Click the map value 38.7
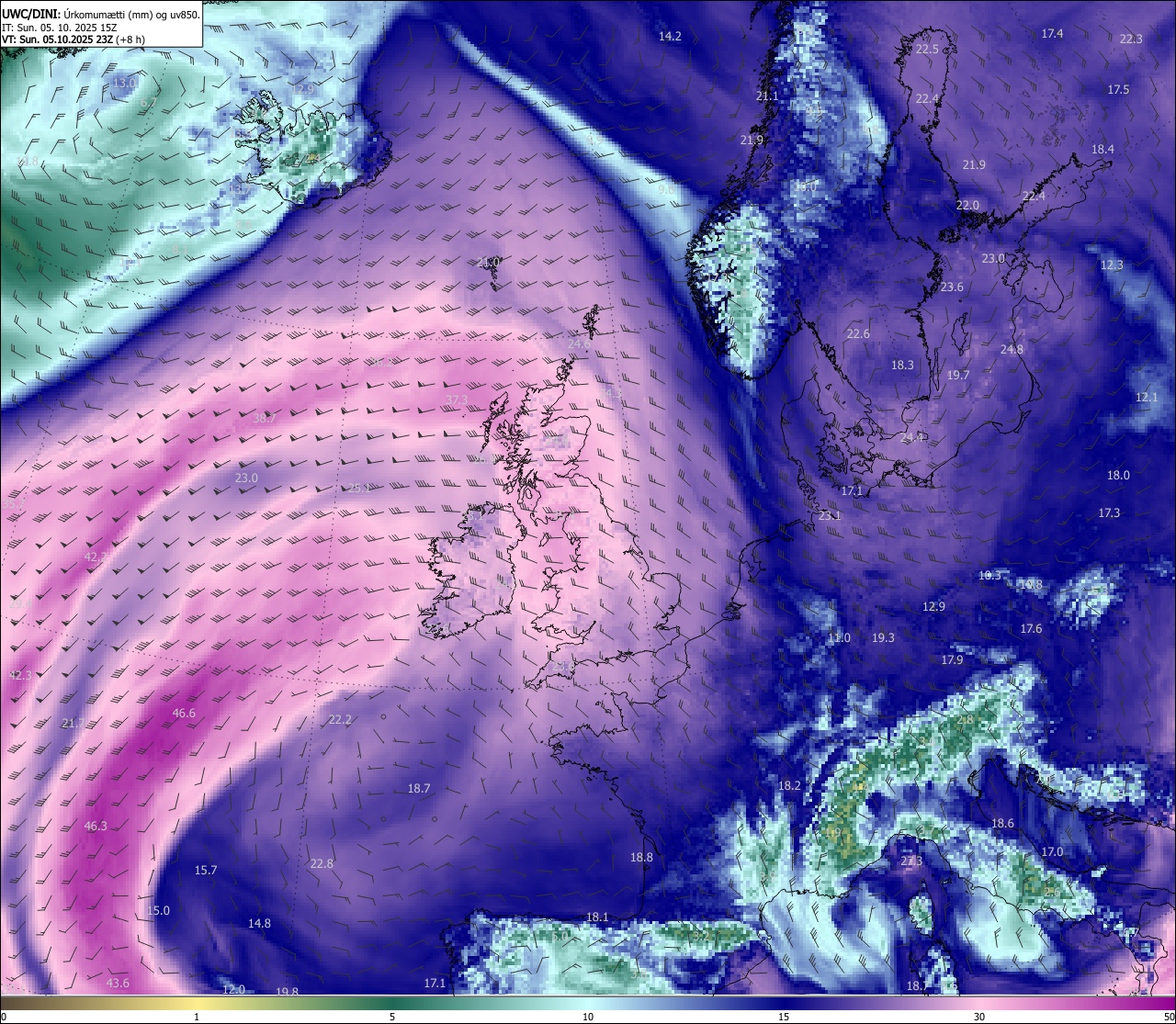Screen dimensions: 1176x1024 [264, 419]
